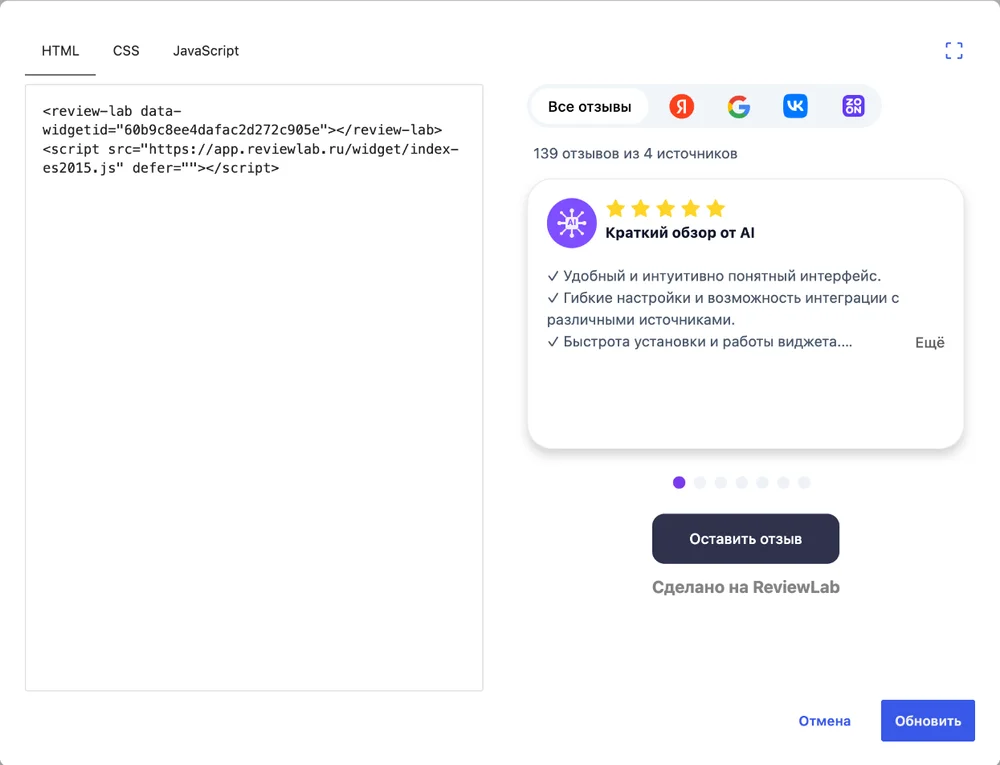Select the "Все отзывы" filter tab

click(x=589, y=106)
